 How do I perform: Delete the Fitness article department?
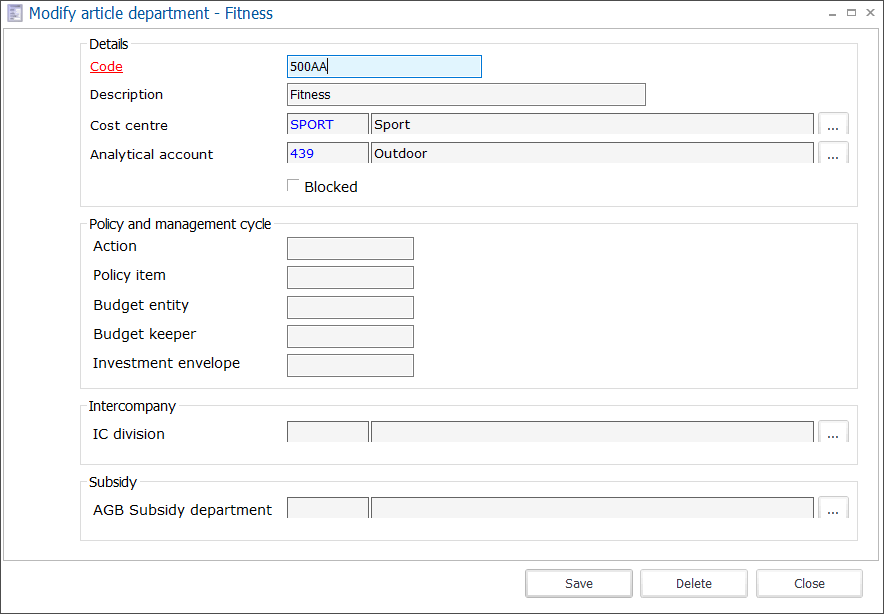point(693,583)
